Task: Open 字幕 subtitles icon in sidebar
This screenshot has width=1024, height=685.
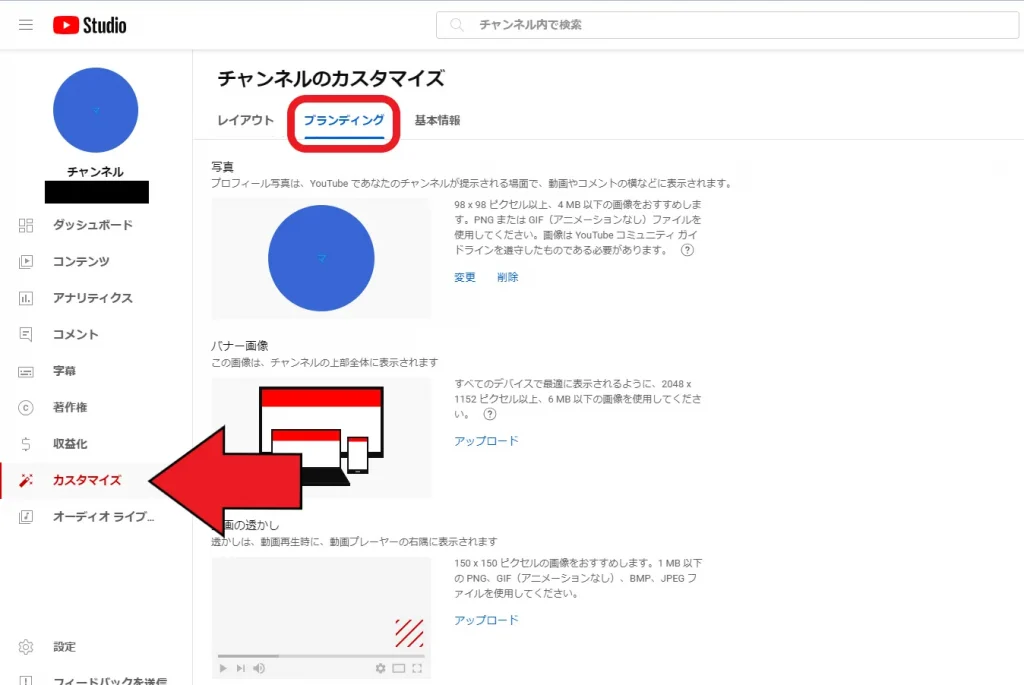Action: pos(26,371)
